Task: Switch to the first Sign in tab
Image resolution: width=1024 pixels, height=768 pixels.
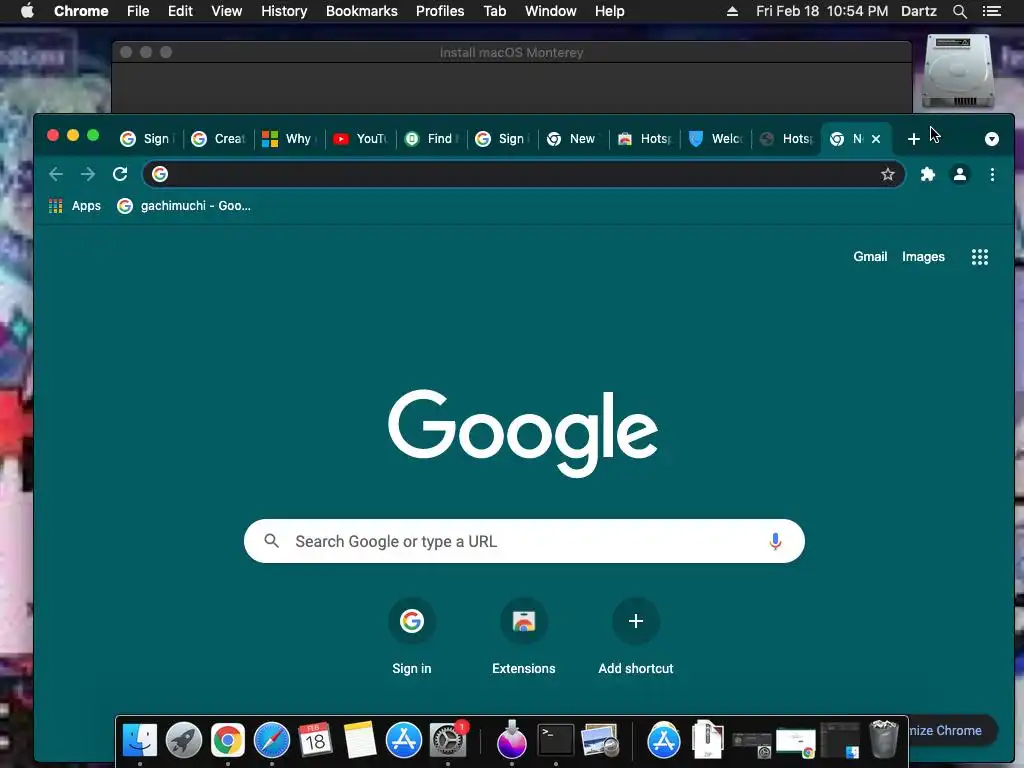Action: 148,138
